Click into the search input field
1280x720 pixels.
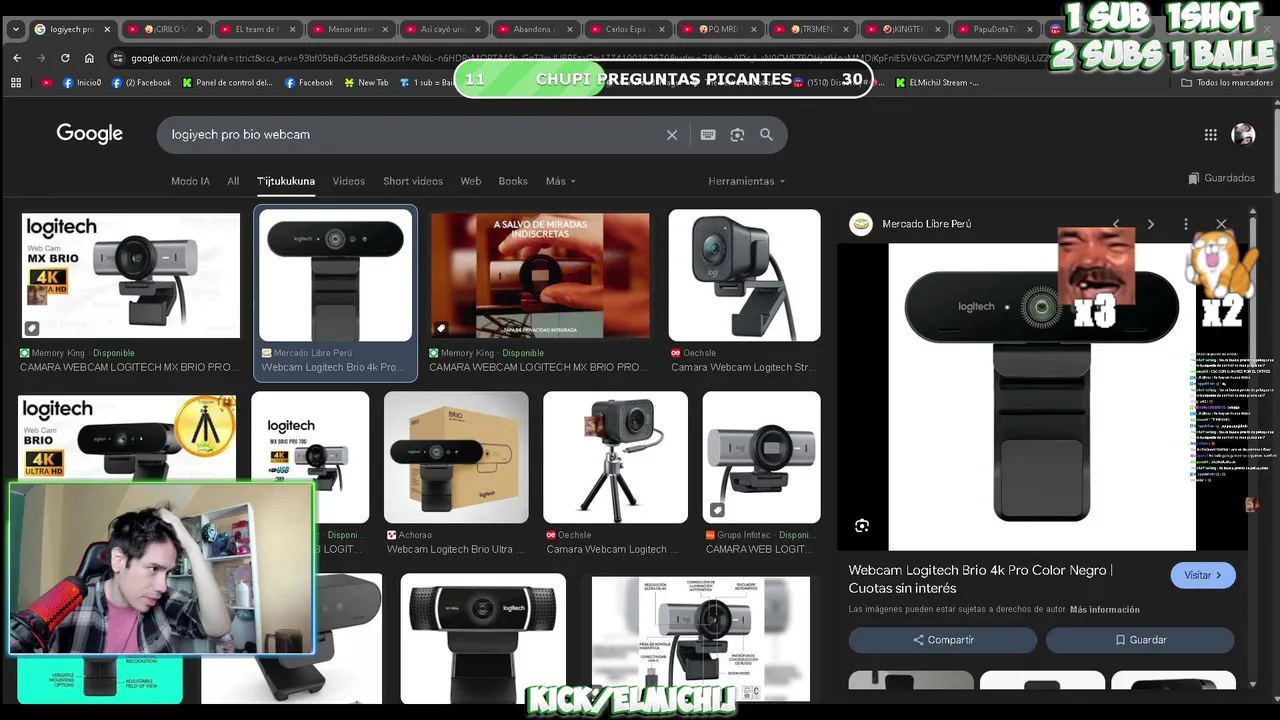coord(410,135)
